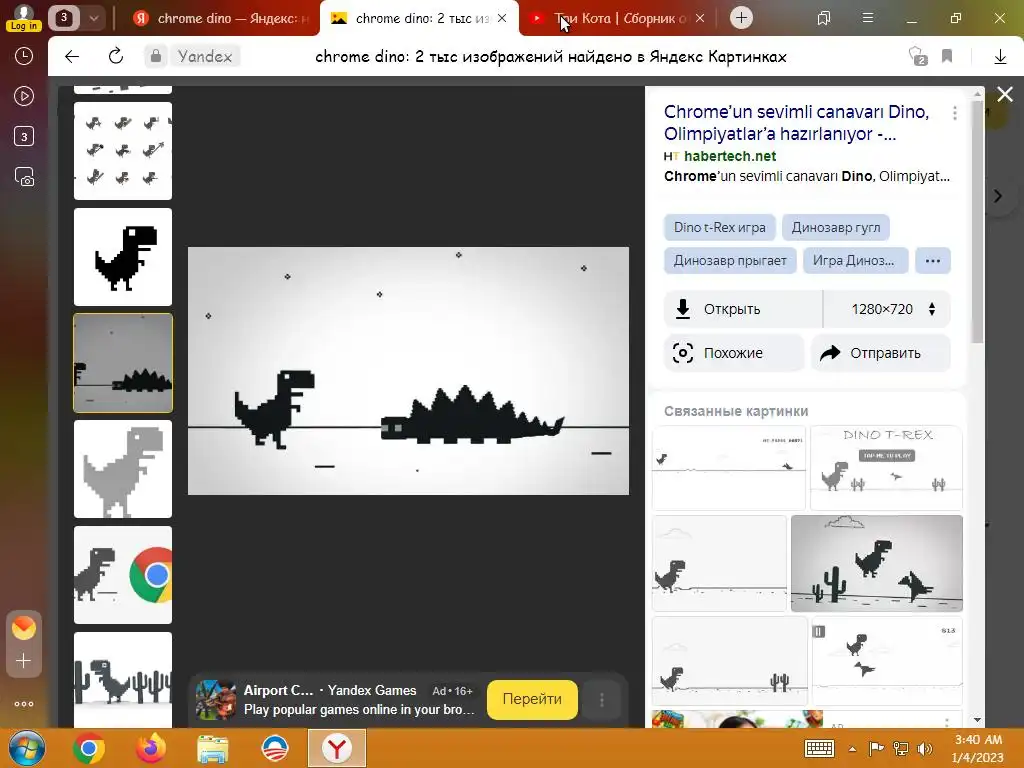1024x768 pixels.
Task: Open the on-screen keyboard tray icon
Action: click(x=820, y=748)
